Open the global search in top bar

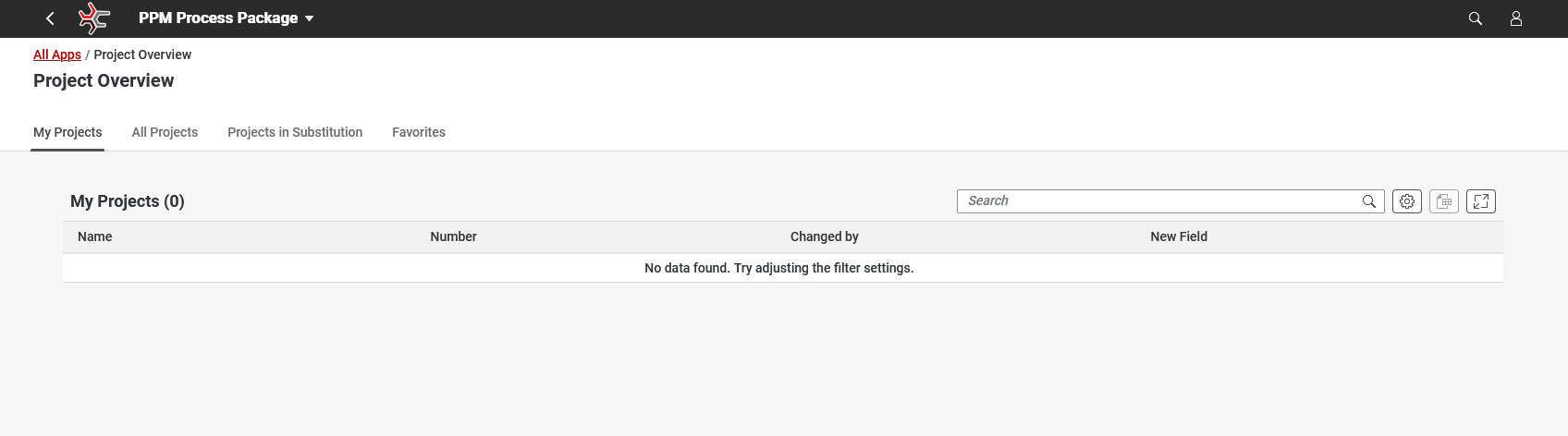click(1476, 18)
